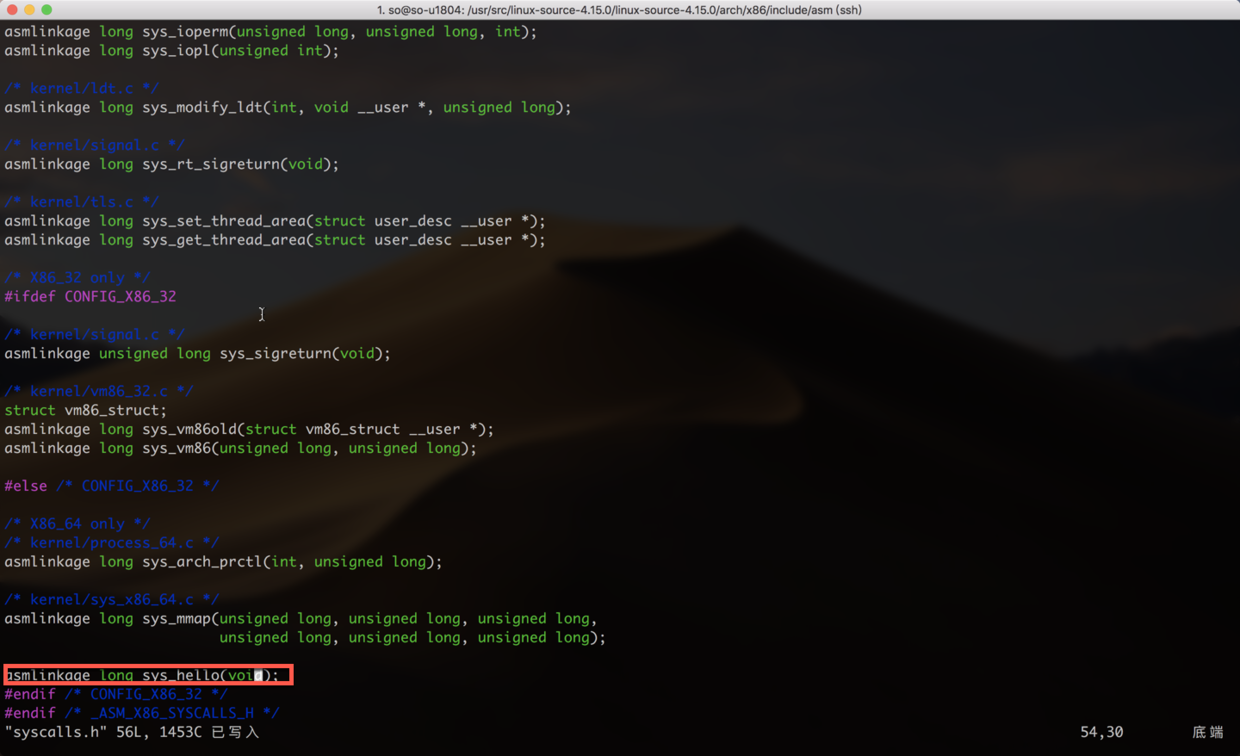Image resolution: width=1240 pixels, height=756 pixels.
Task: Click the #endif _ASM_X86_SYSCALLS_H line
Action: pos(142,714)
